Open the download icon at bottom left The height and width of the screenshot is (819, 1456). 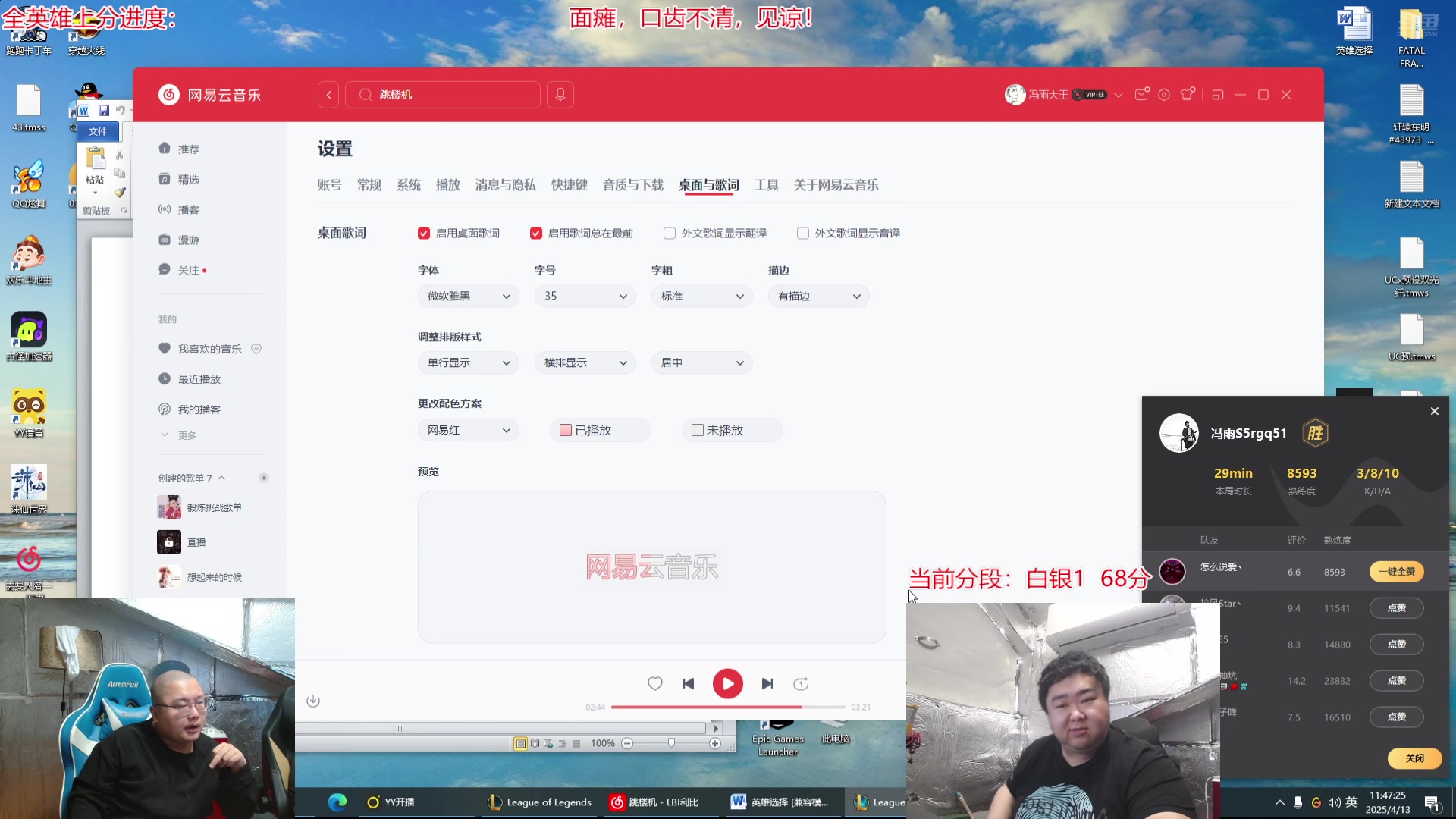[x=313, y=701]
